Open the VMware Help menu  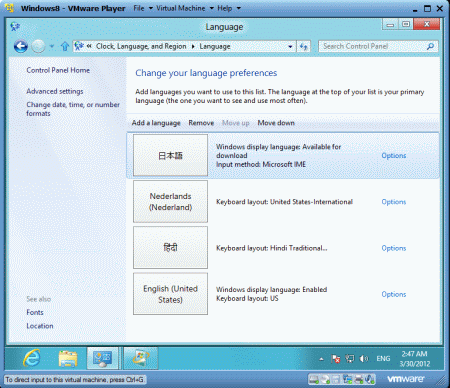pos(229,8)
